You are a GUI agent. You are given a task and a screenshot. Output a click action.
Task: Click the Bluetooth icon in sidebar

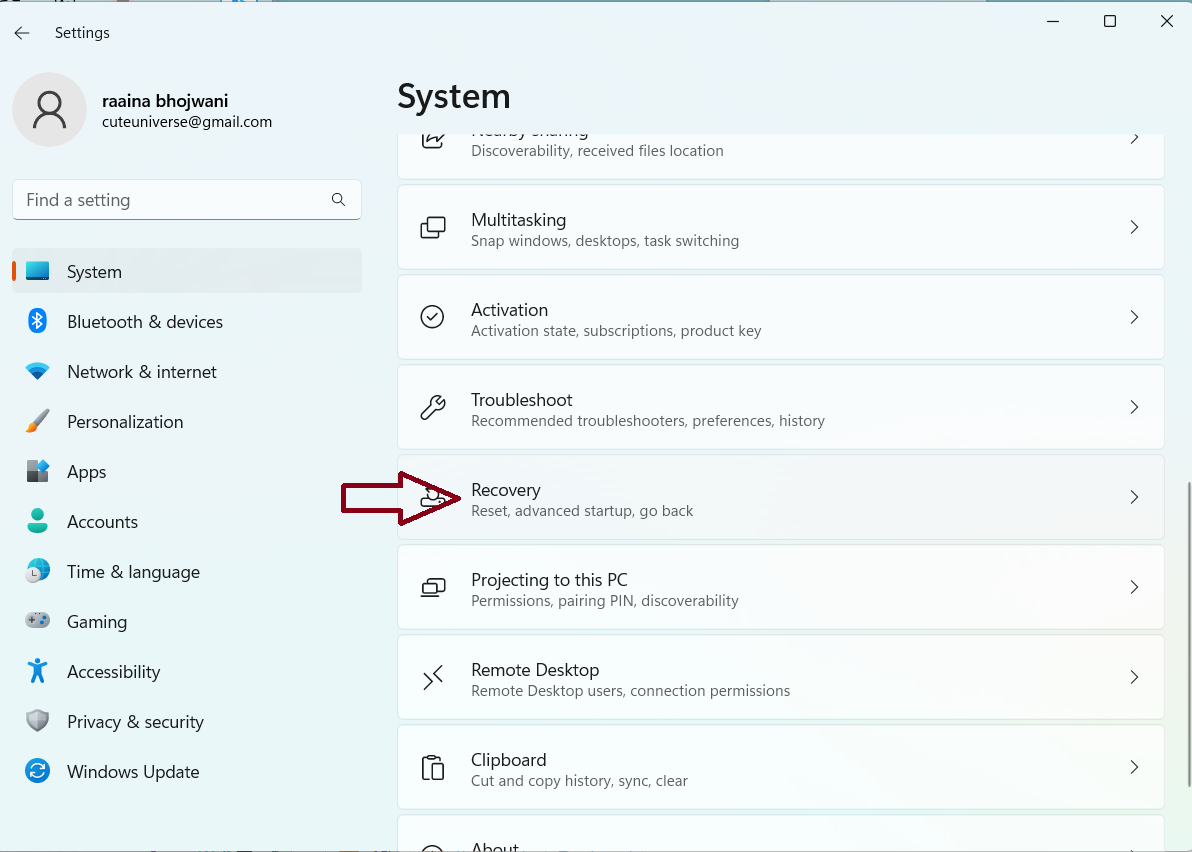[x=38, y=321]
